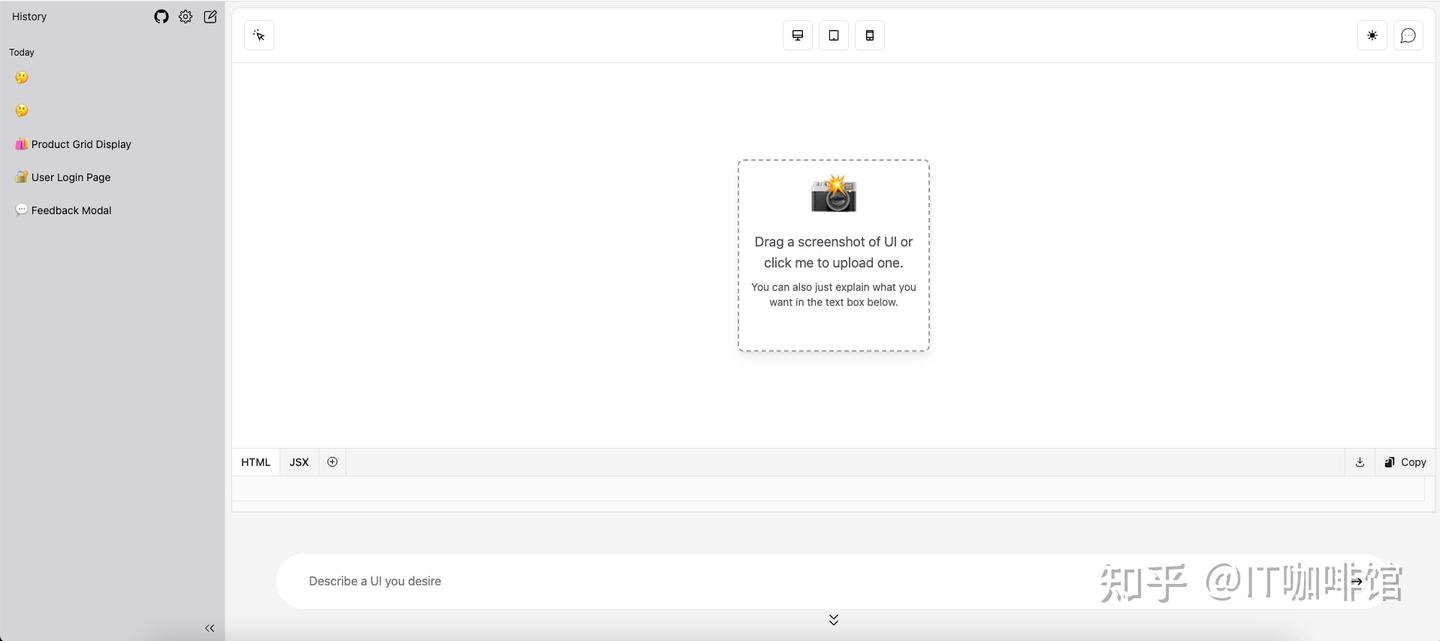Toggle the light/dark theme sun icon
1440x641 pixels.
click(1371, 34)
